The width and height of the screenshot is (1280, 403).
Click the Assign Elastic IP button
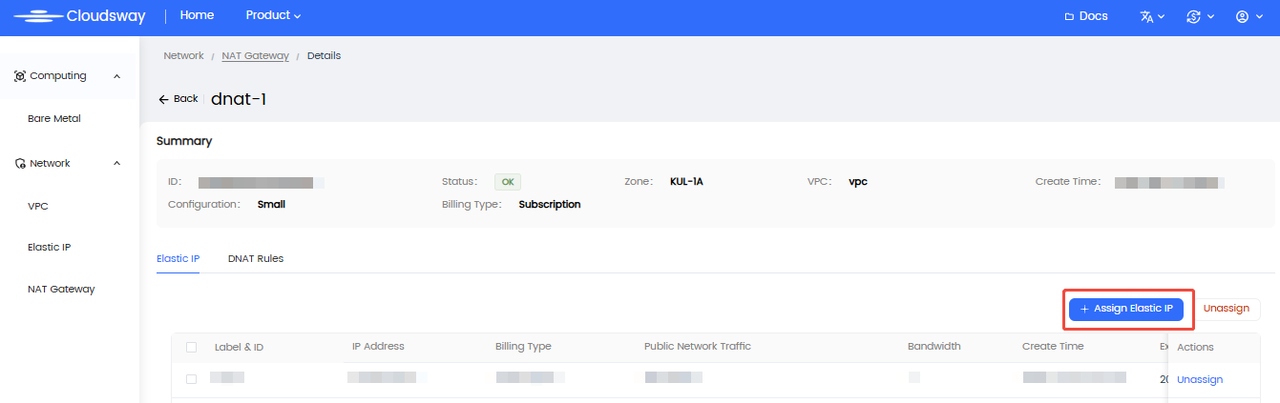click(1126, 309)
